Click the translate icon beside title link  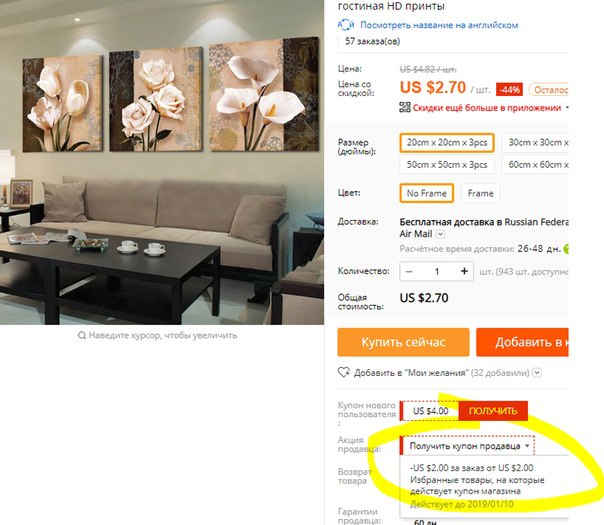pos(346,25)
